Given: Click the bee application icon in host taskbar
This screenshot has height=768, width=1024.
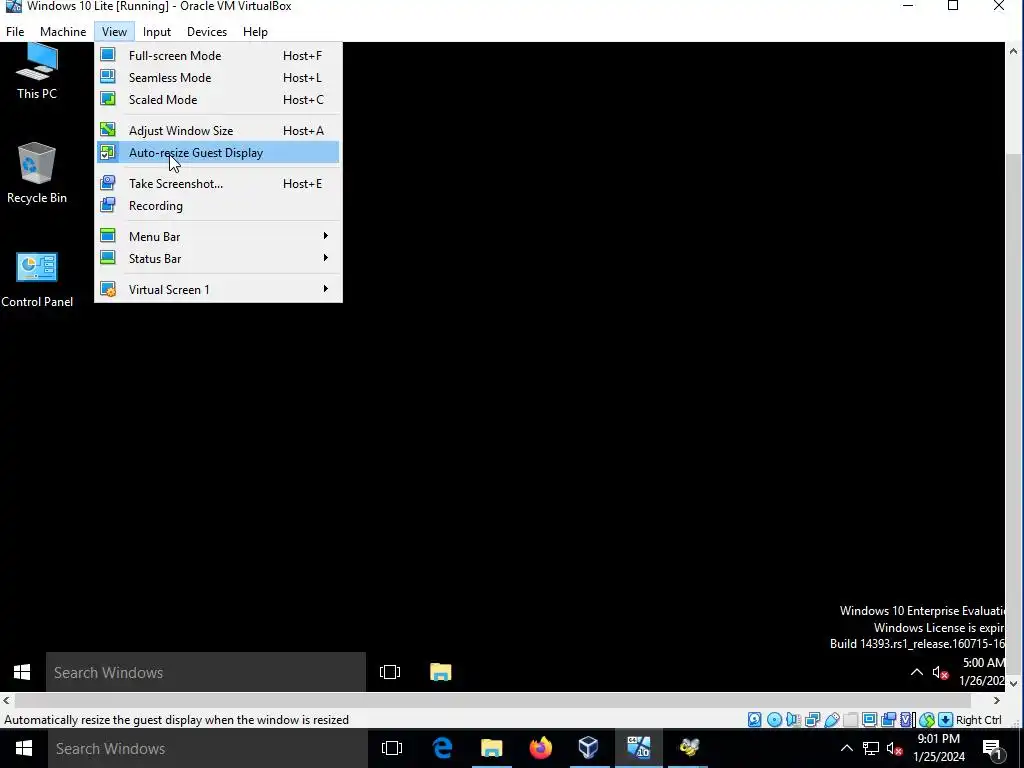Looking at the screenshot, I should (688, 748).
